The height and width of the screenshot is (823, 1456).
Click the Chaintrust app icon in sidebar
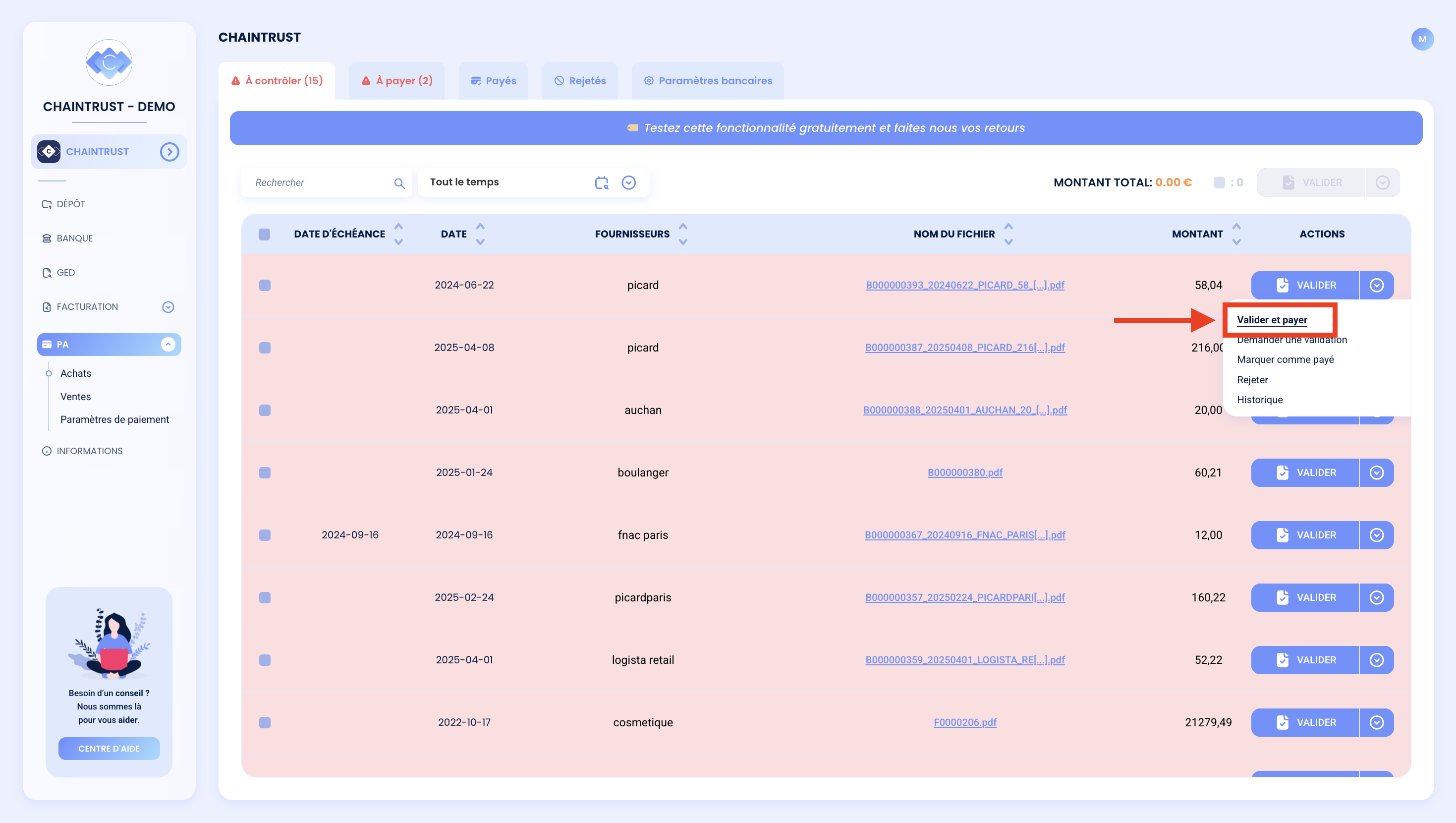point(49,152)
